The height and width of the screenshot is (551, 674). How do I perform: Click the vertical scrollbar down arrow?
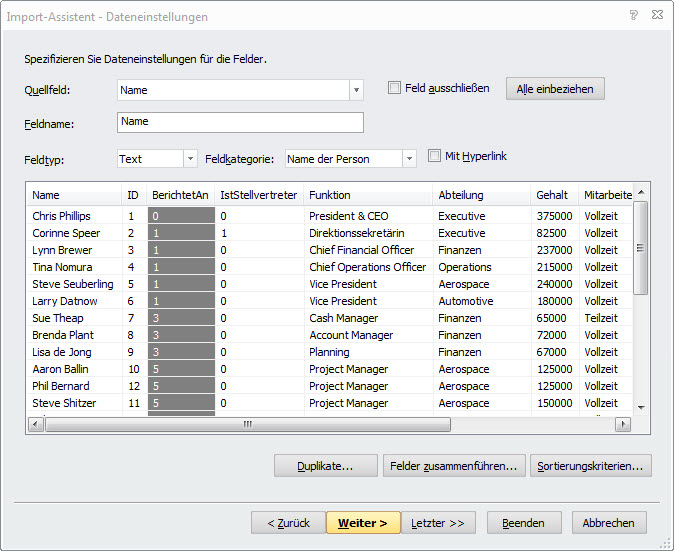point(641,407)
